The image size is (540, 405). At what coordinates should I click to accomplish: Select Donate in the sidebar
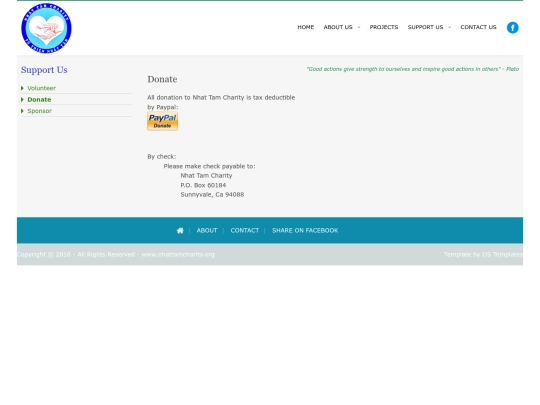pos(39,100)
